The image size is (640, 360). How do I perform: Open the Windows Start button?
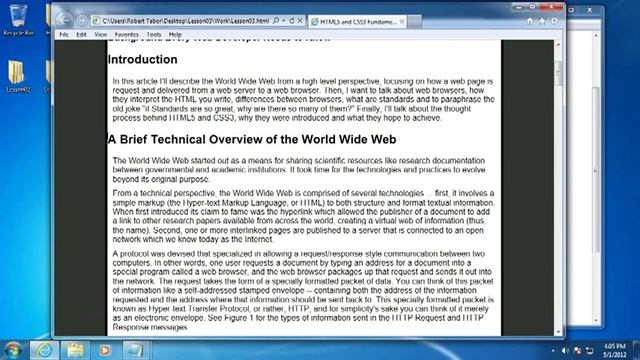[13, 350]
